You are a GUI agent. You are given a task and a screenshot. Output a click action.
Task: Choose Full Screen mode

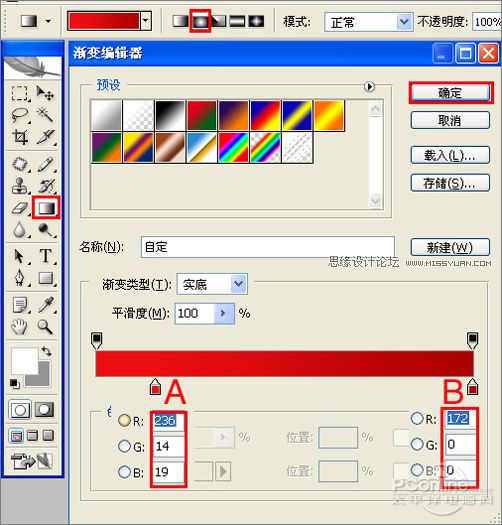click(48, 436)
